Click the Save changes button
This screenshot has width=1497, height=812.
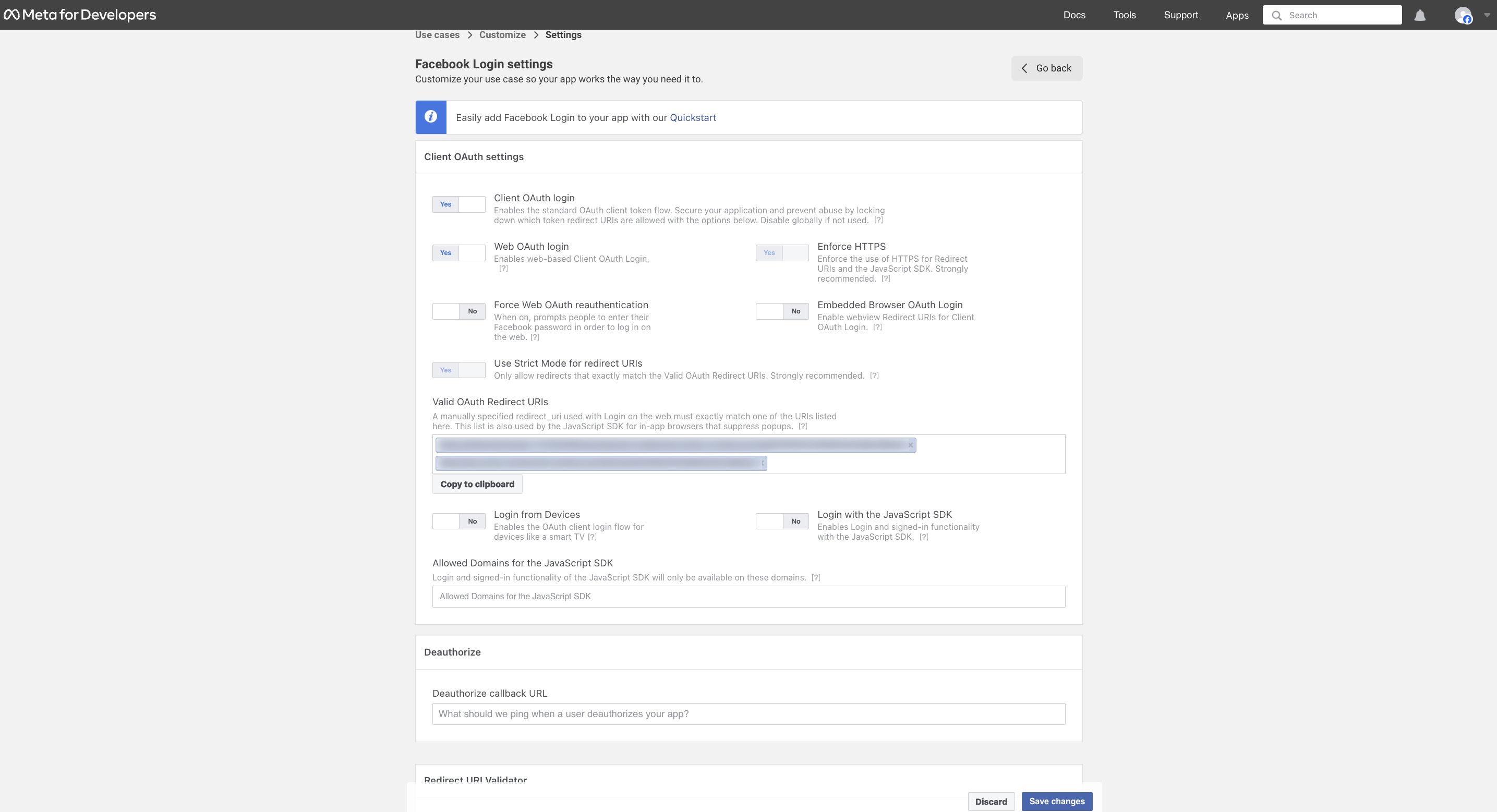click(1057, 801)
